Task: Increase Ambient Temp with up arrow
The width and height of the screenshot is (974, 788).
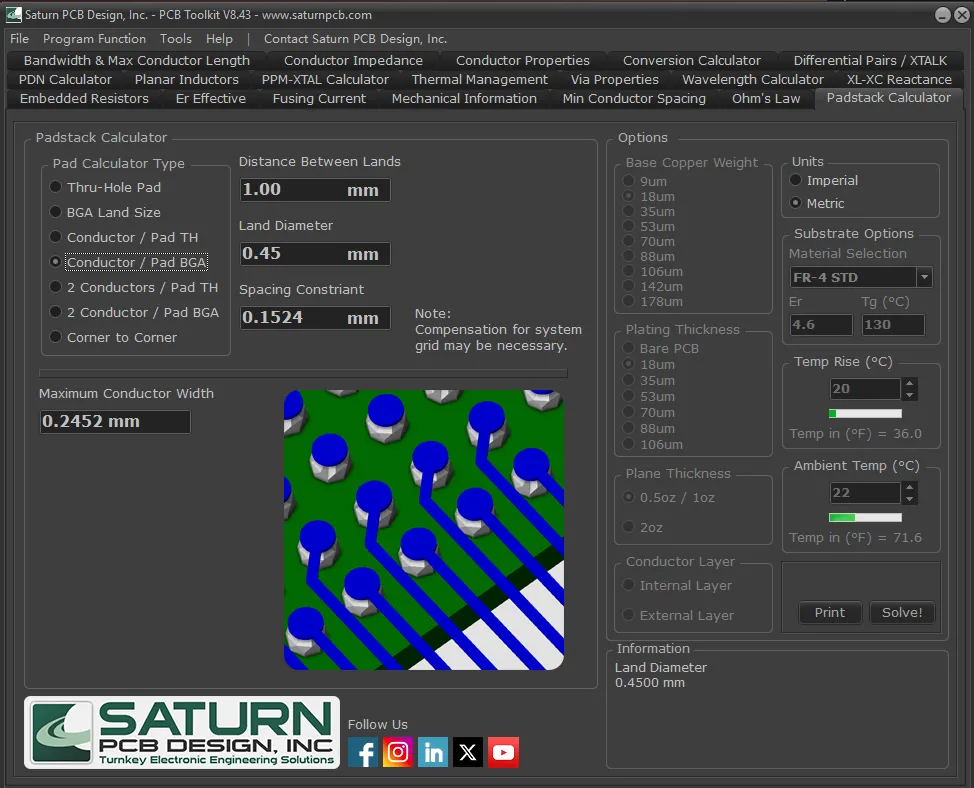Action: [x=909, y=487]
